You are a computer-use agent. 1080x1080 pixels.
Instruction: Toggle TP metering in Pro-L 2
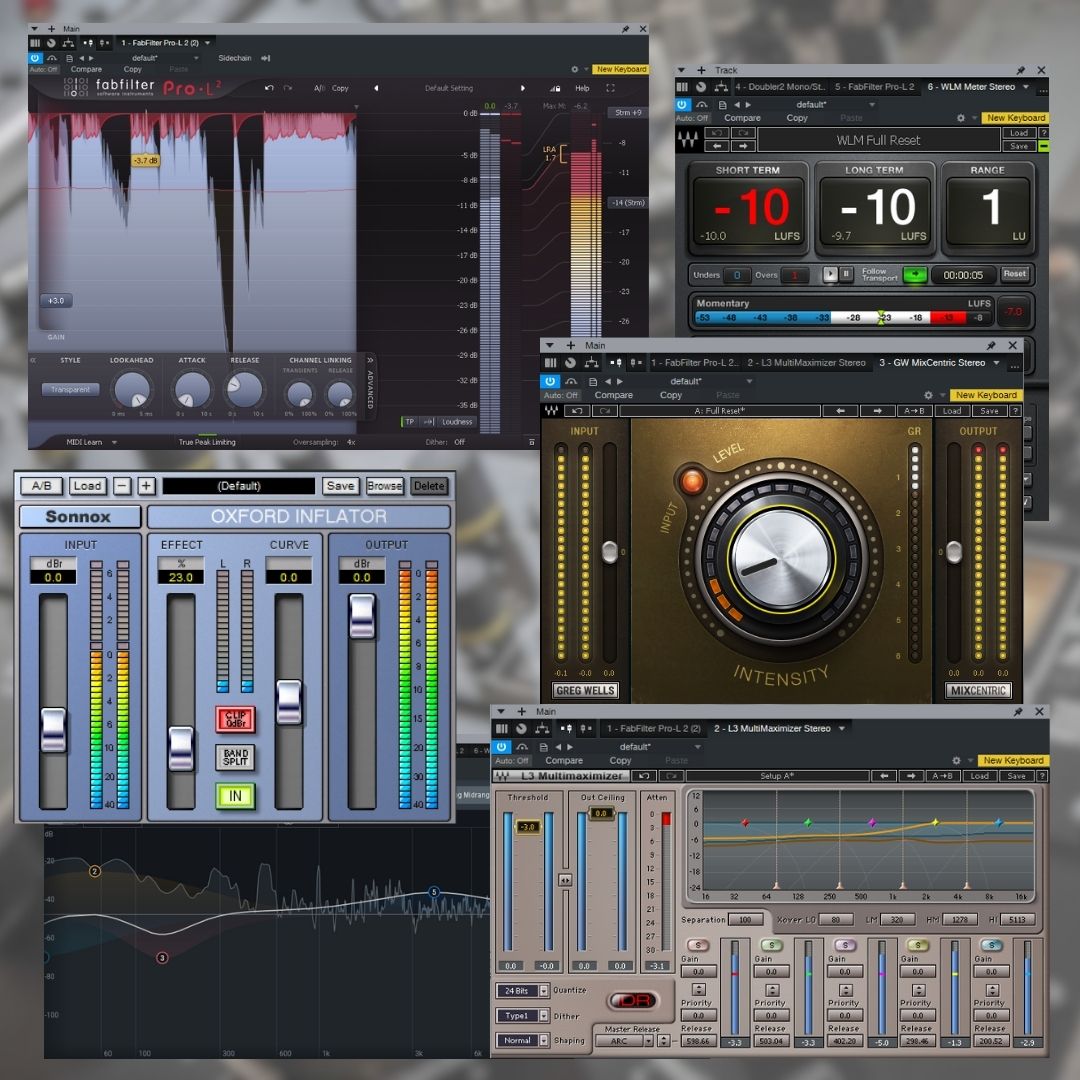(410, 422)
